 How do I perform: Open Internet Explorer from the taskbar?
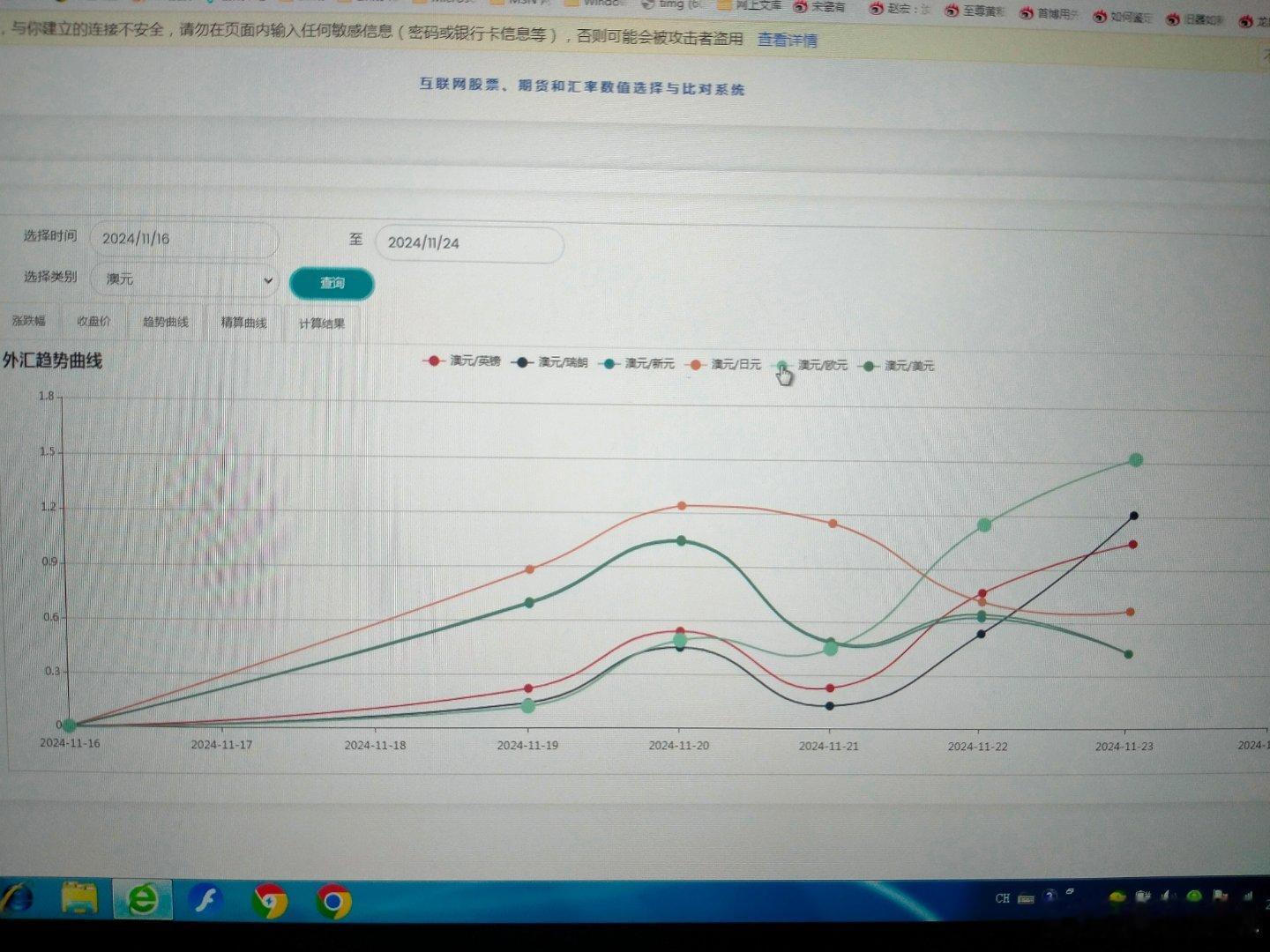[x=16, y=898]
